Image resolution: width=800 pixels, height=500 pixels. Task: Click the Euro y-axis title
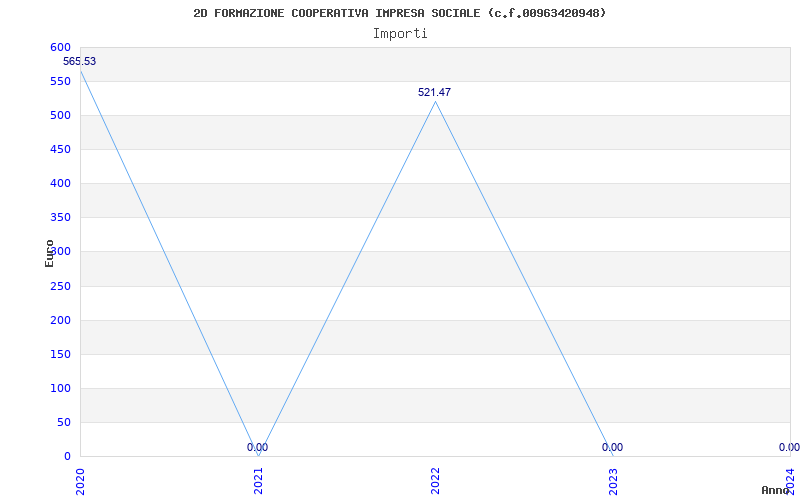pos(49,253)
